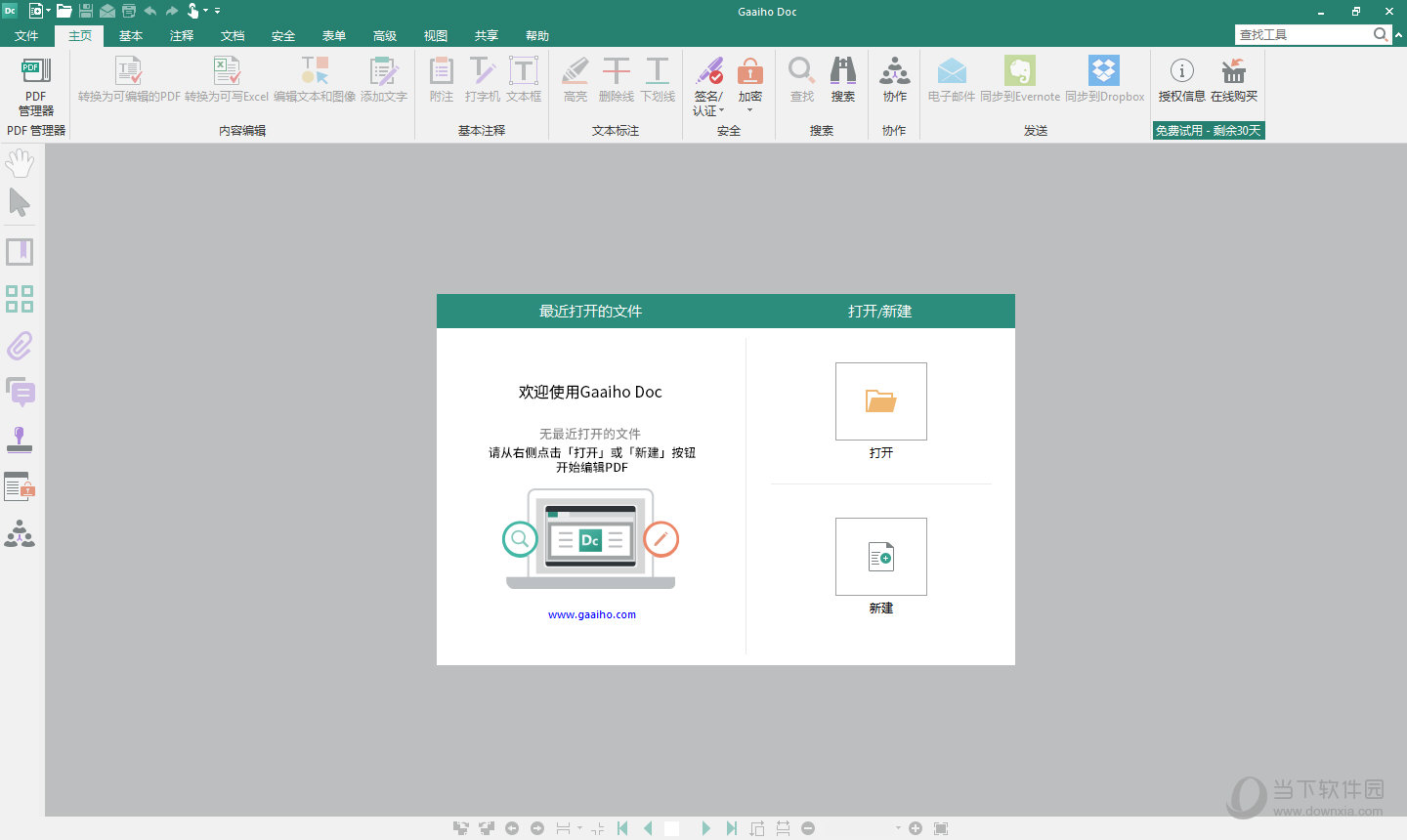Image resolution: width=1407 pixels, height=840 pixels.
Task: Open the 协作 collaboration tool
Action: [x=895, y=79]
